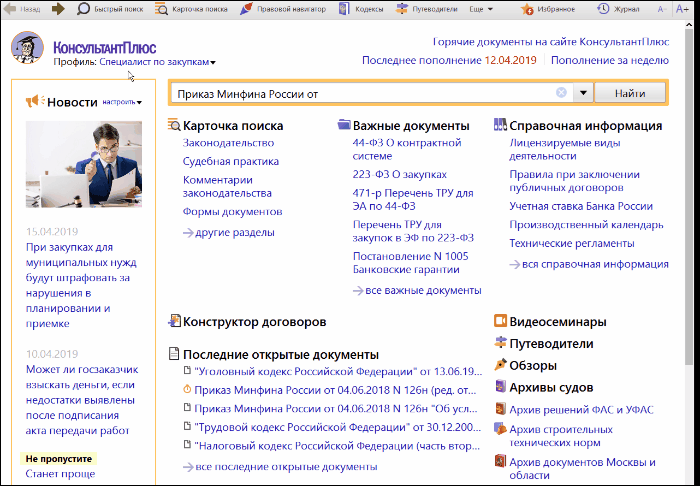Open все последние открытые документы link
Screen dimensions: 700x486
point(280,467)
